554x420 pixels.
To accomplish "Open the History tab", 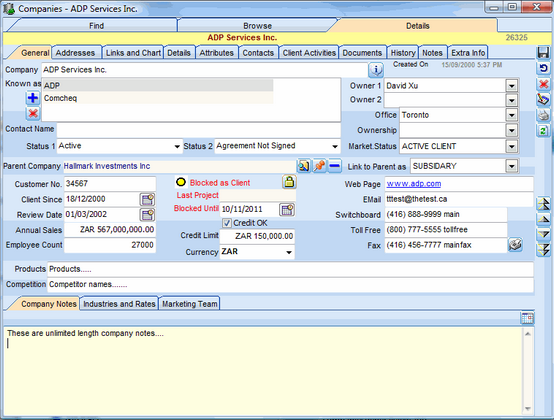I will [403, 53].
